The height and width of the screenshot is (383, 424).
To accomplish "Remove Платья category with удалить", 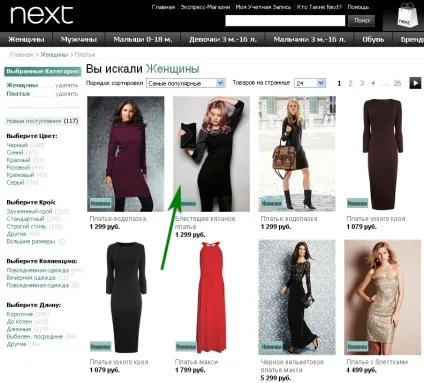I will (67, 94).
